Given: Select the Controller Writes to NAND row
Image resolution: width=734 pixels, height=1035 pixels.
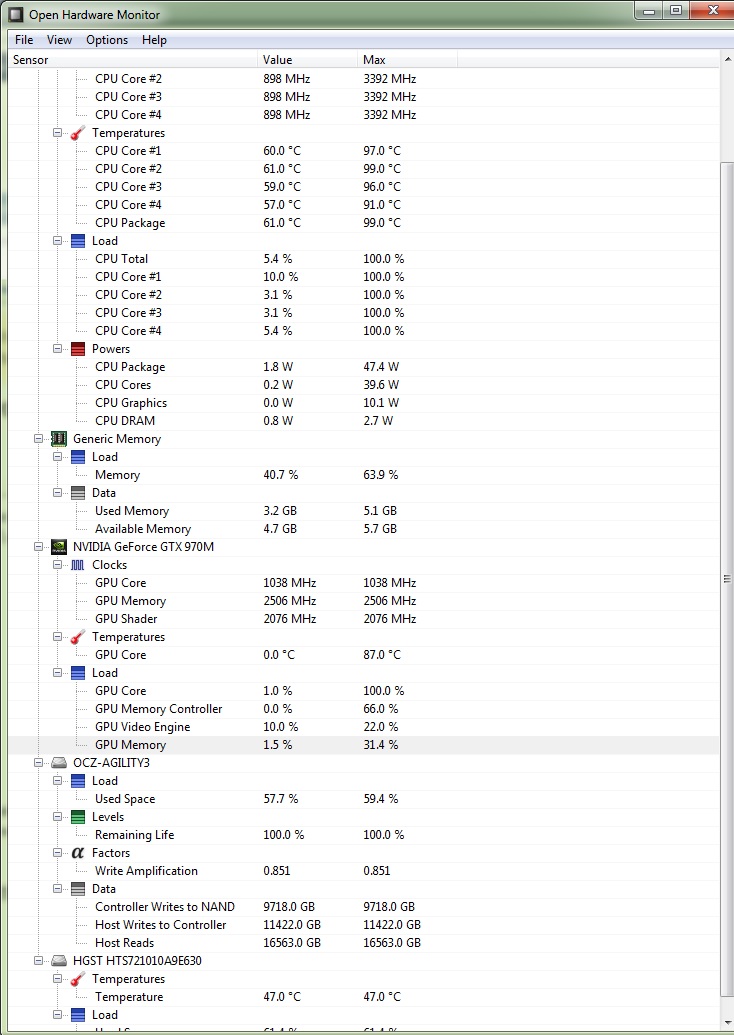Looking at the screenshot, I should (x=363, y=907).
